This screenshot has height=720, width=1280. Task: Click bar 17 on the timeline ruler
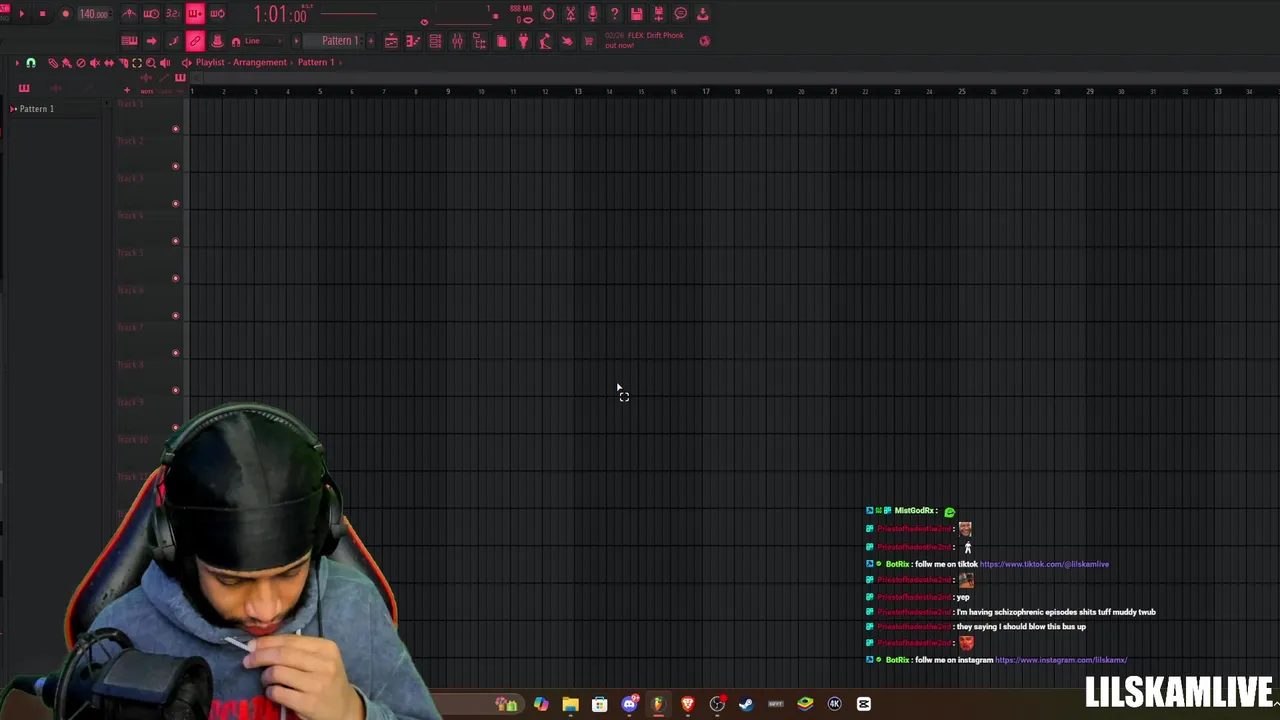(x=706, y=91)
